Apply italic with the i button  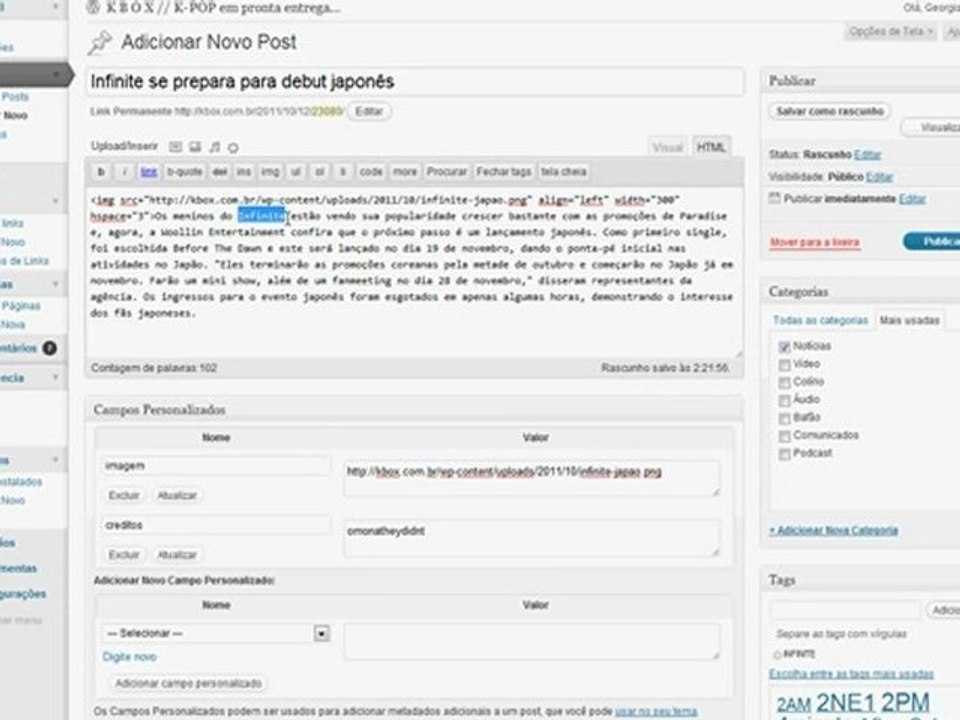(x=124, y=172)
